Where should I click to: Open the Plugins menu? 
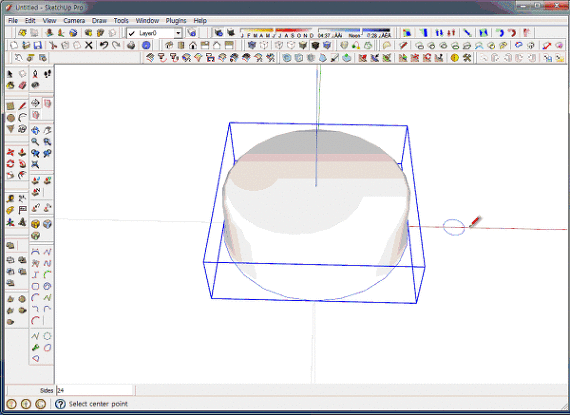pyautogui.click(x=176, y=21)
